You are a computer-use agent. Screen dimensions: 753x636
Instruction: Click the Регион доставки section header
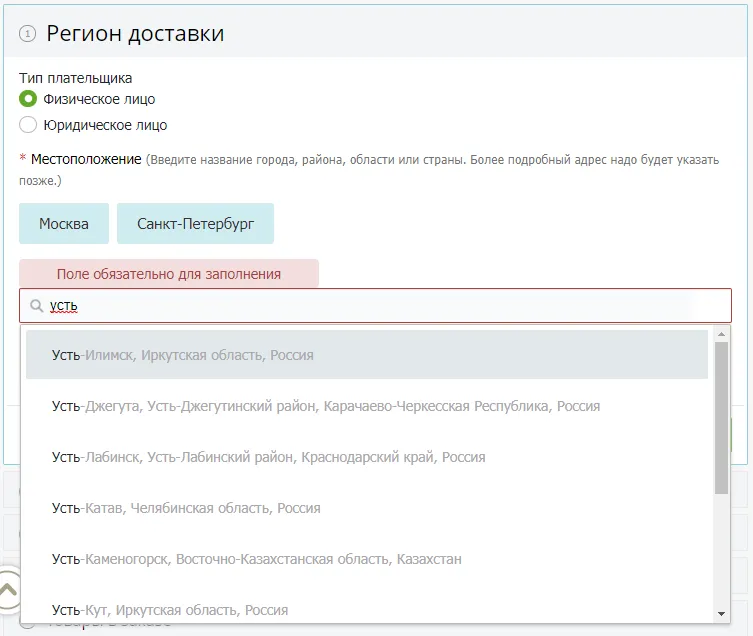[x=135, y=33]
